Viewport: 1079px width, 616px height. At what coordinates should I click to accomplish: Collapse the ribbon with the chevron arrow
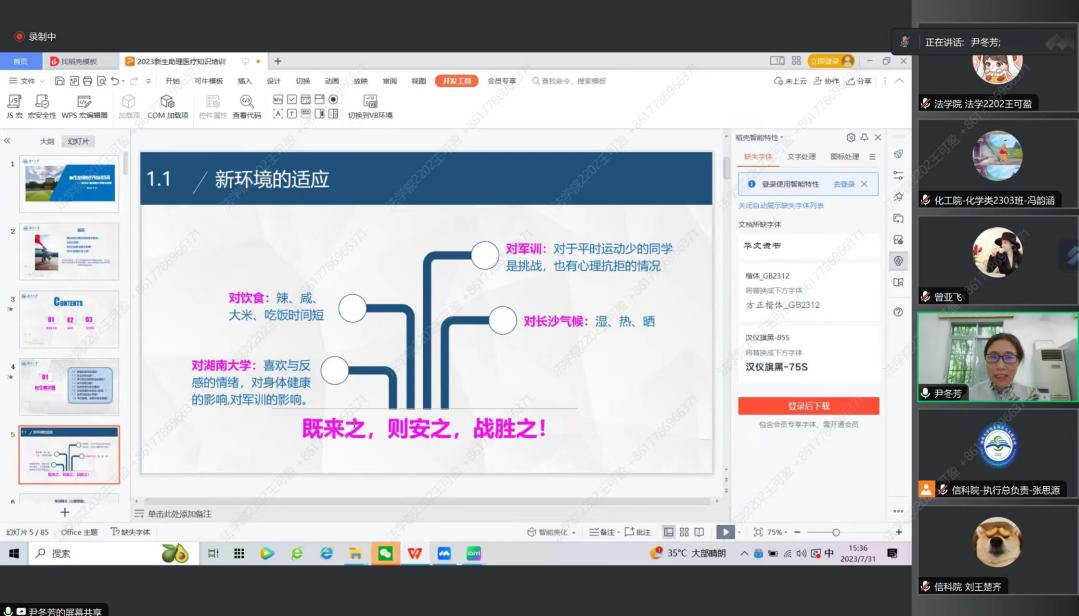(x=899, y=81)
